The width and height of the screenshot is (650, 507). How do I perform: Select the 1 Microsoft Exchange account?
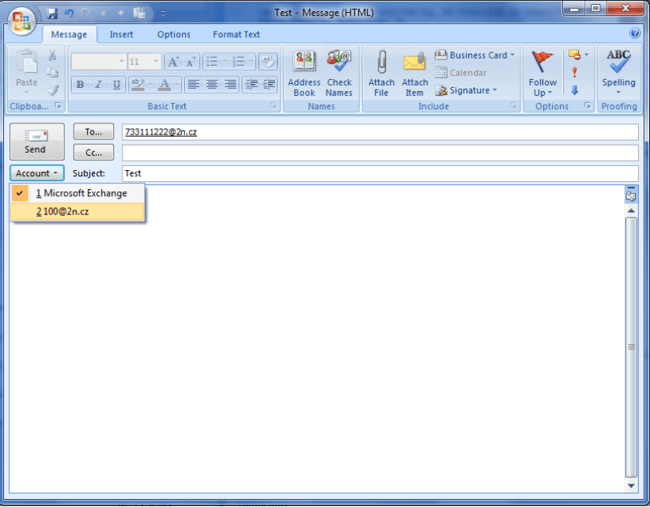click(x=78, y=193)
